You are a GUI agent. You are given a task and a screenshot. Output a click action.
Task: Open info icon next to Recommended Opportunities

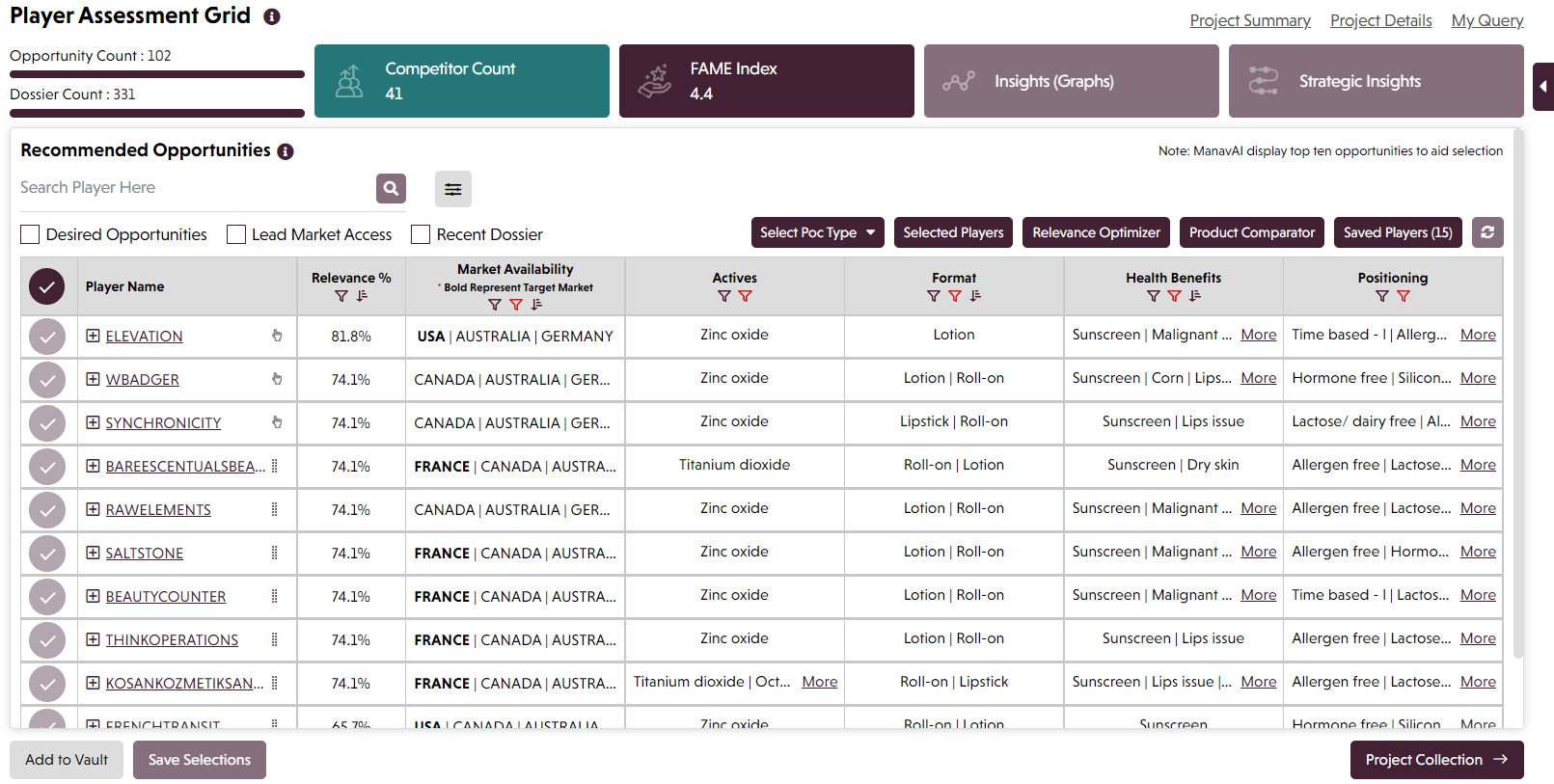286,151
